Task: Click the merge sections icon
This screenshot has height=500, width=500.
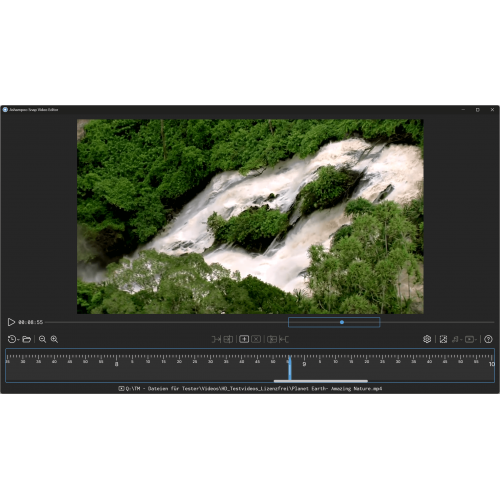Action: click(272, 339)
